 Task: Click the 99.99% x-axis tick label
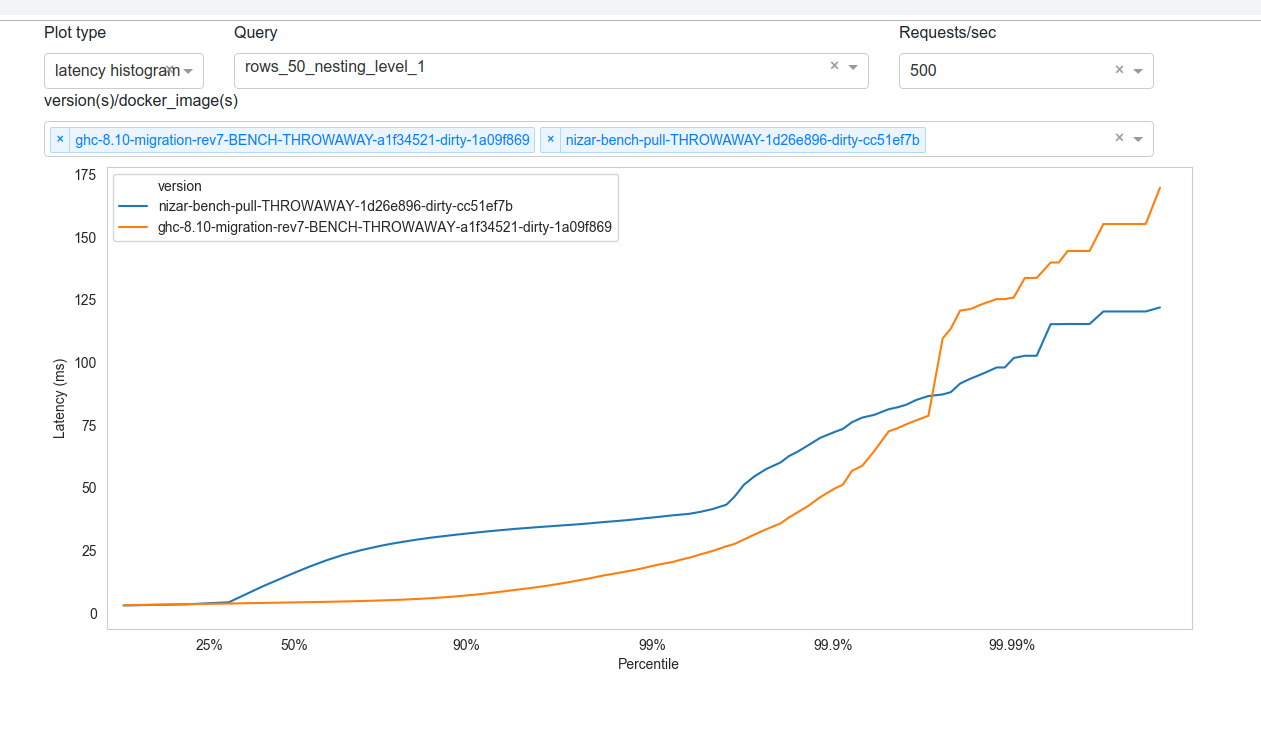(1012, 645)
